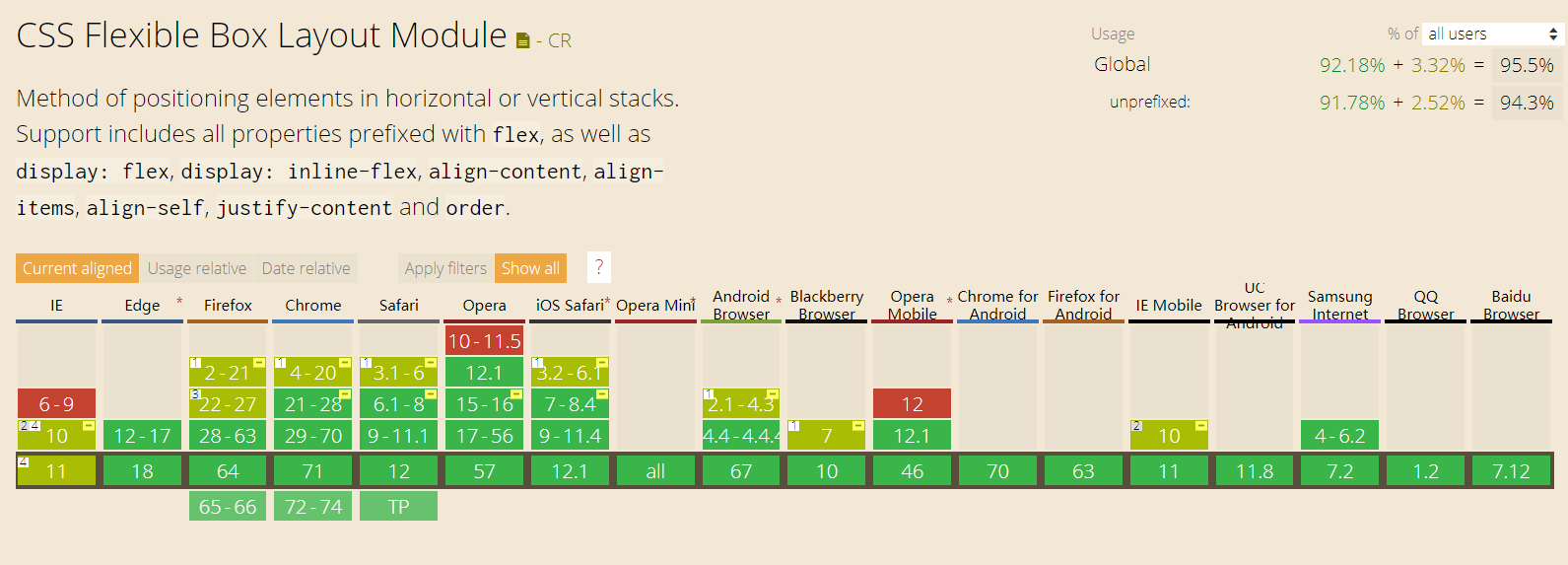Viewport: 1568px width, 565px height.
Task: Select the Current aligned view mode
Action: [77, 268]
